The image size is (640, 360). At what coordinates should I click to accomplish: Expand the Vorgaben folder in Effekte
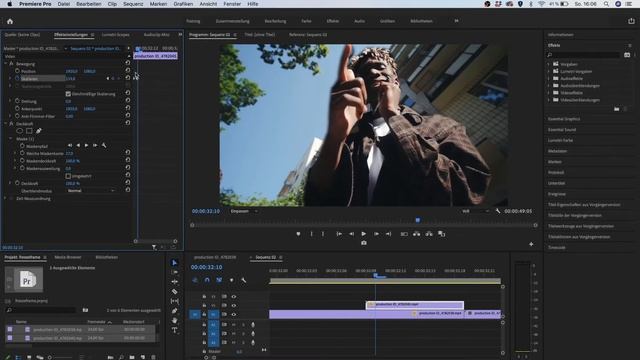pos(549,64)
